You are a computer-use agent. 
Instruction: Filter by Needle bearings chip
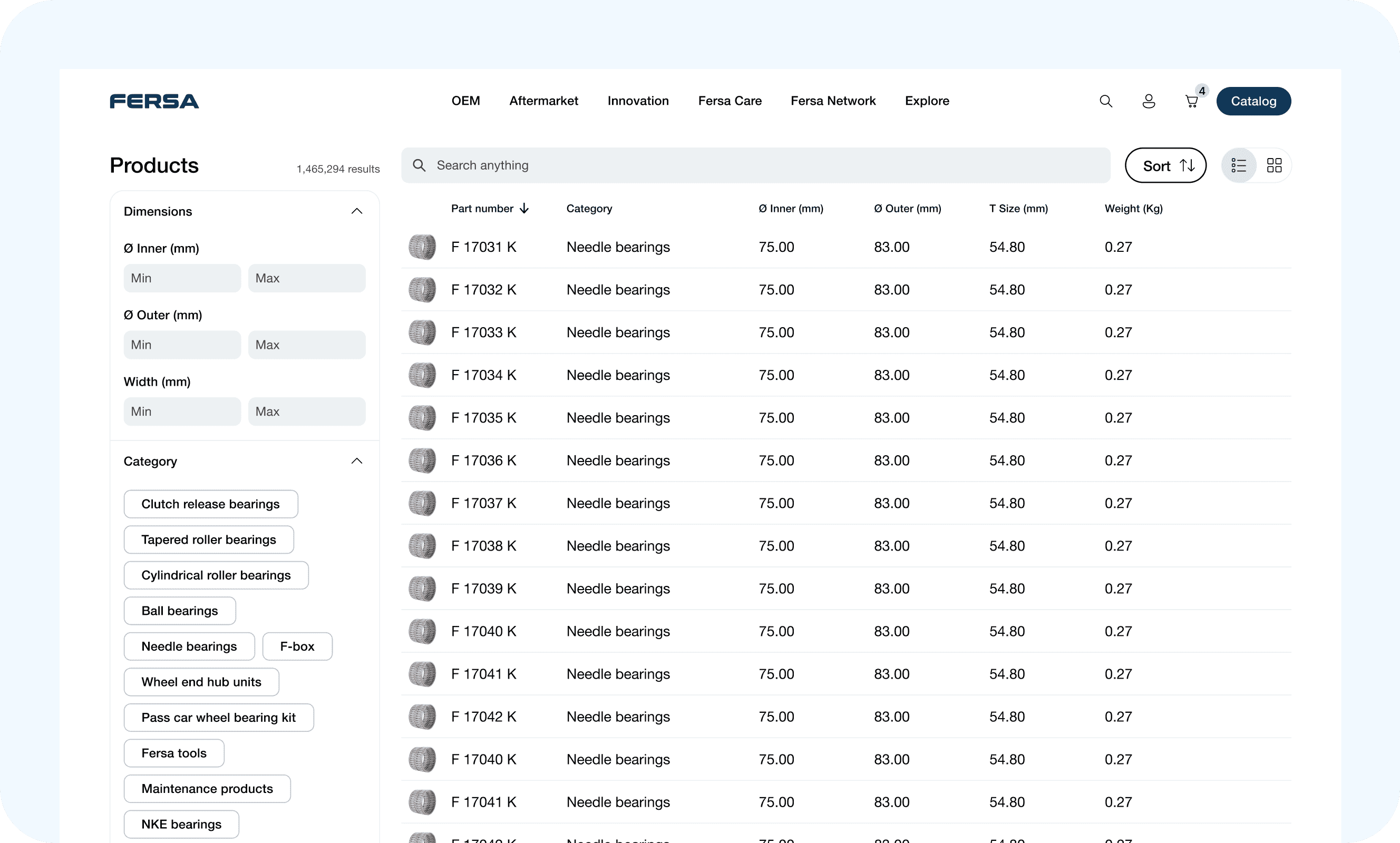click(x=189, y=646)
